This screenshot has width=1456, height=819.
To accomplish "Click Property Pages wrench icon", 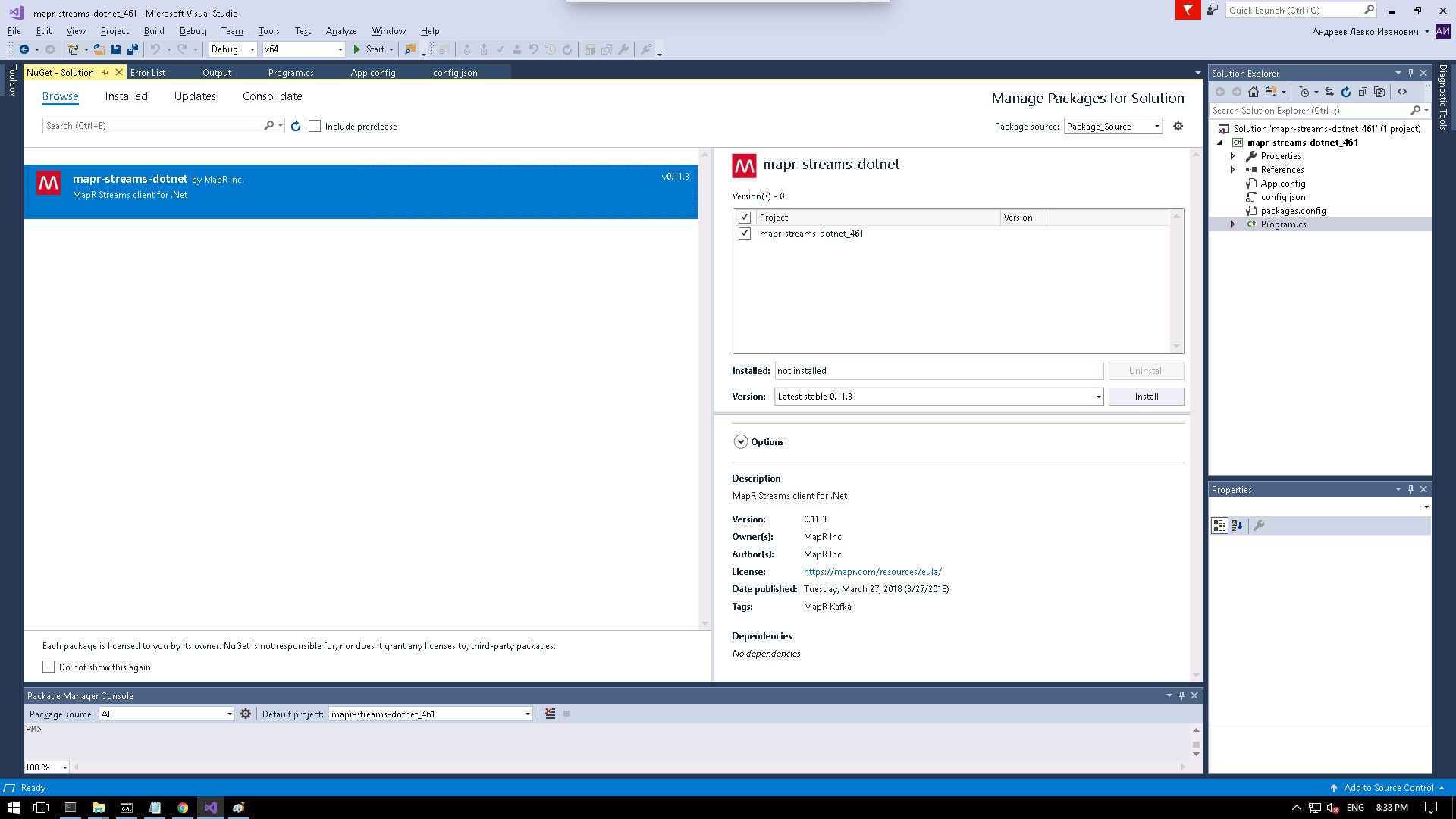I will [x=1259, y=526].
